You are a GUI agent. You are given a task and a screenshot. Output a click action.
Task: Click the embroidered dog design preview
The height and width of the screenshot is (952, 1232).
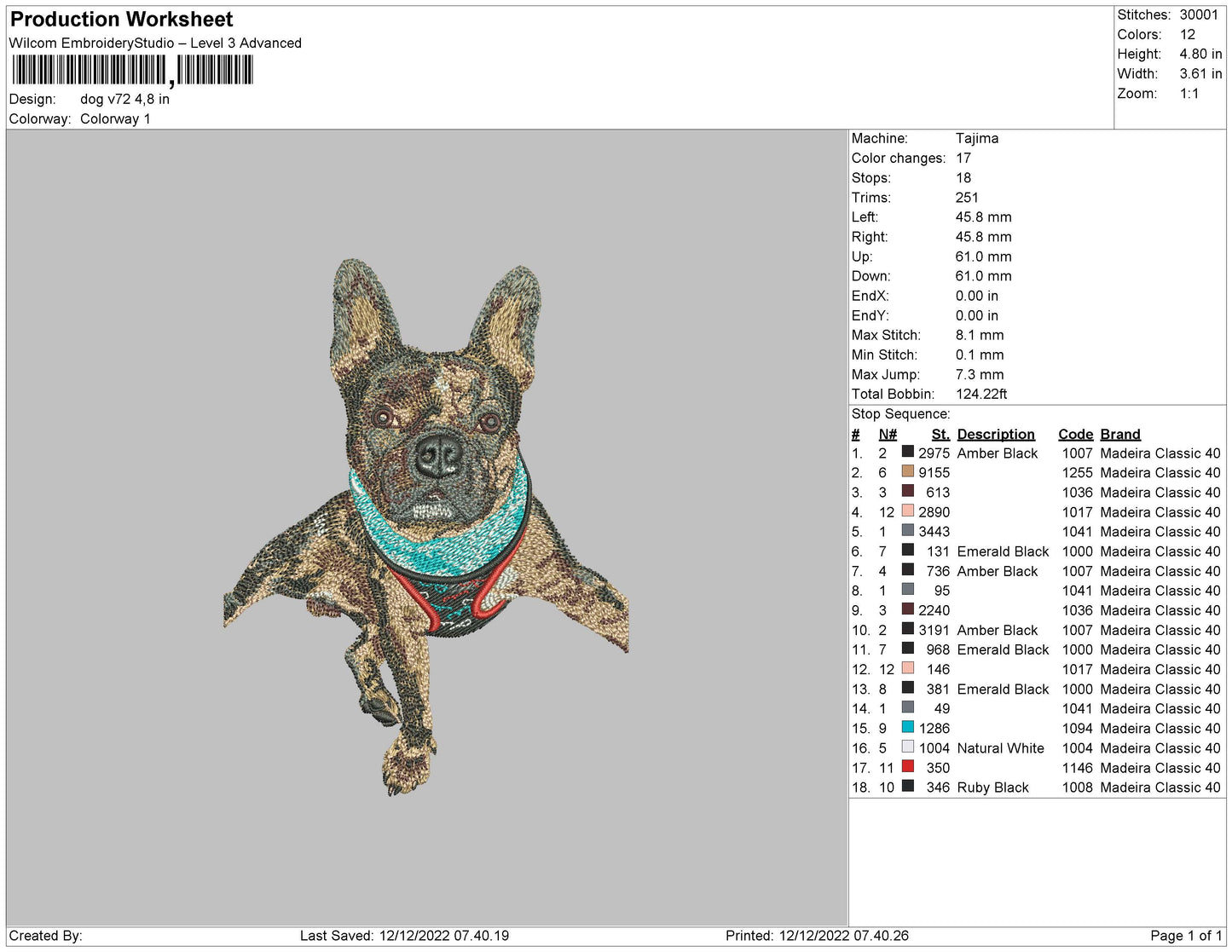pyautogui.click(x=426, y=528)
